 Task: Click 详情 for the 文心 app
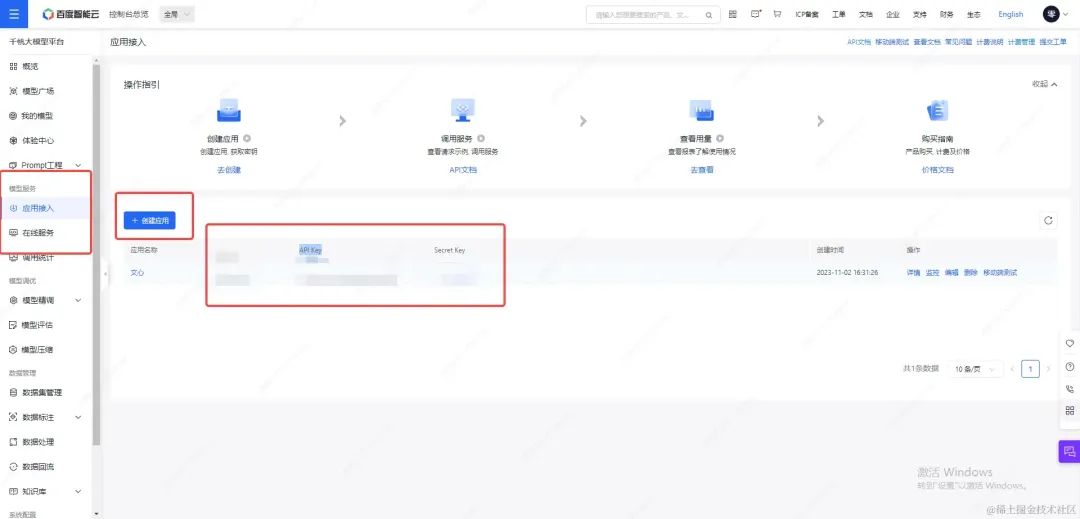[x=913, y=273]
